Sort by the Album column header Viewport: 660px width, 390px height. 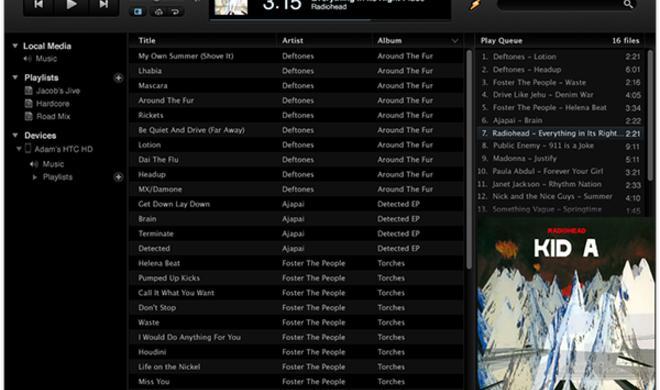[x=389, y=41]
